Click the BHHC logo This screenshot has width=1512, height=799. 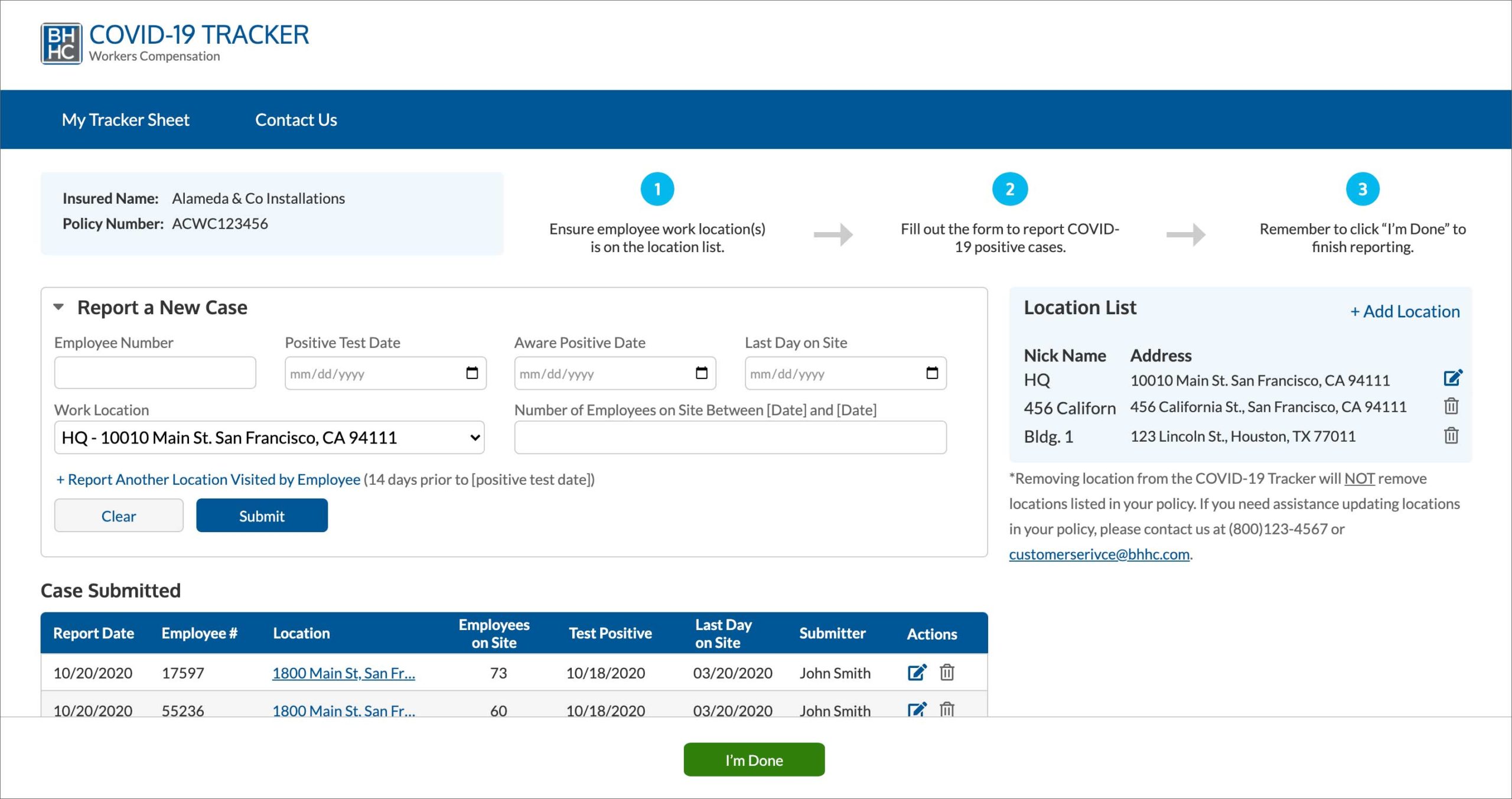tap(61, 44)
